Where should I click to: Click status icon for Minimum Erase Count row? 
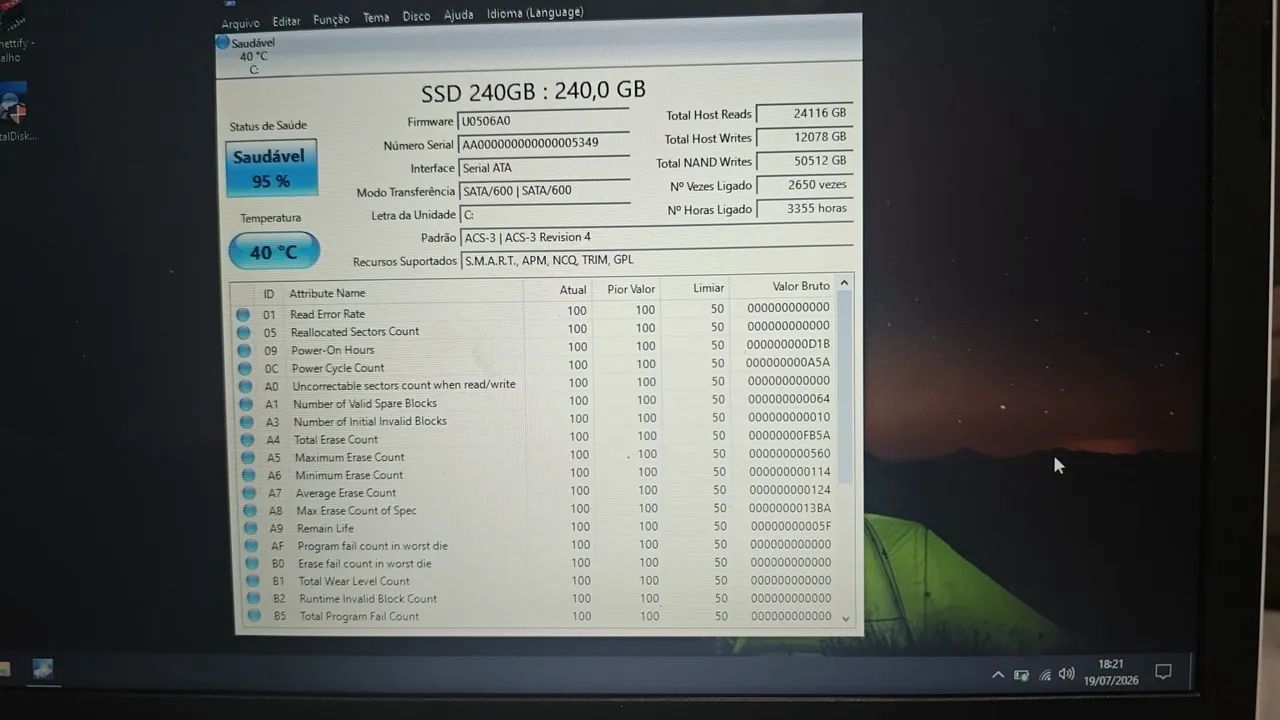click(247, 476)
